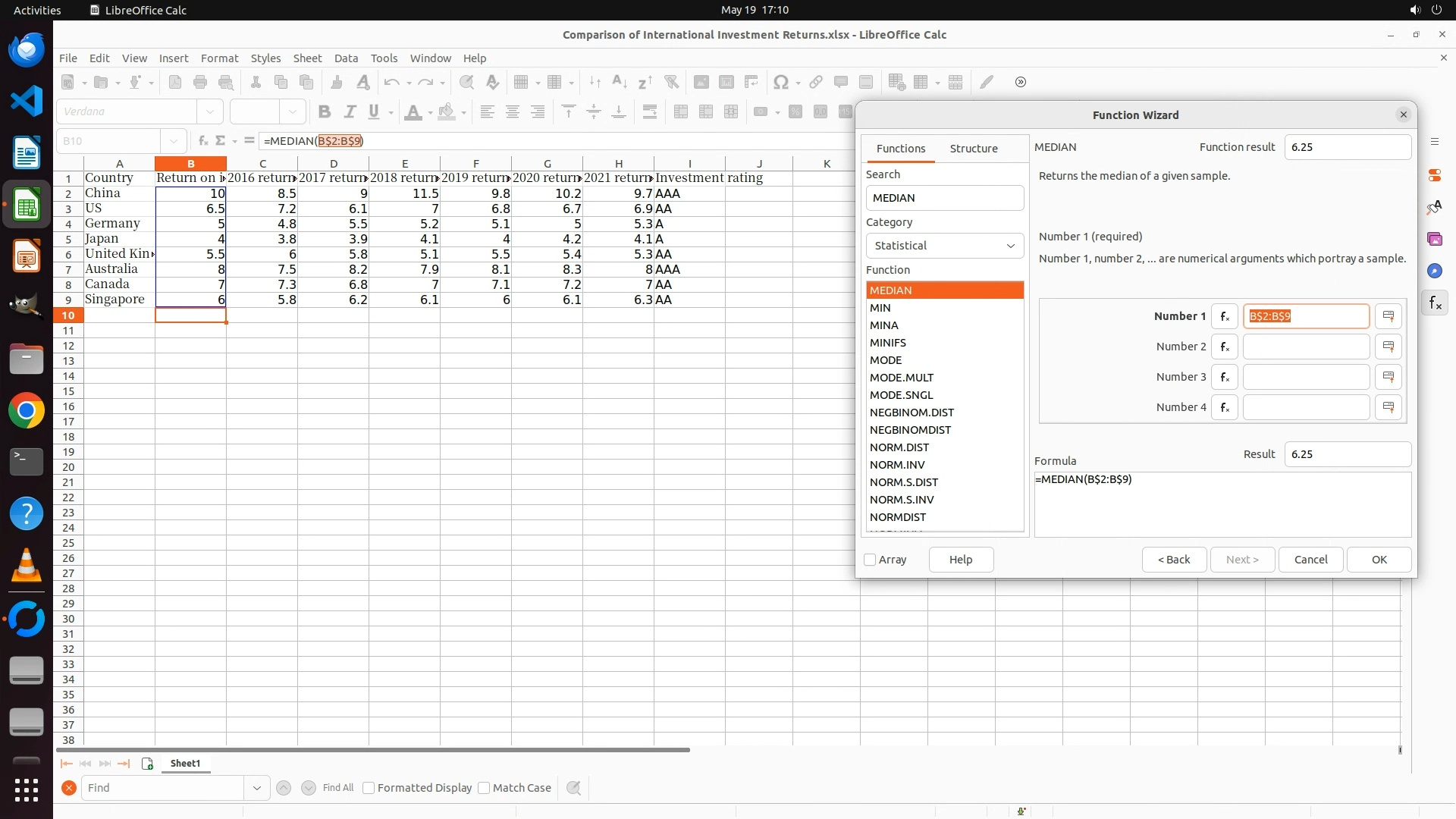Open the font name dropdown
1456x819 pixels.
pyautogui.click(x=210, y=111)
